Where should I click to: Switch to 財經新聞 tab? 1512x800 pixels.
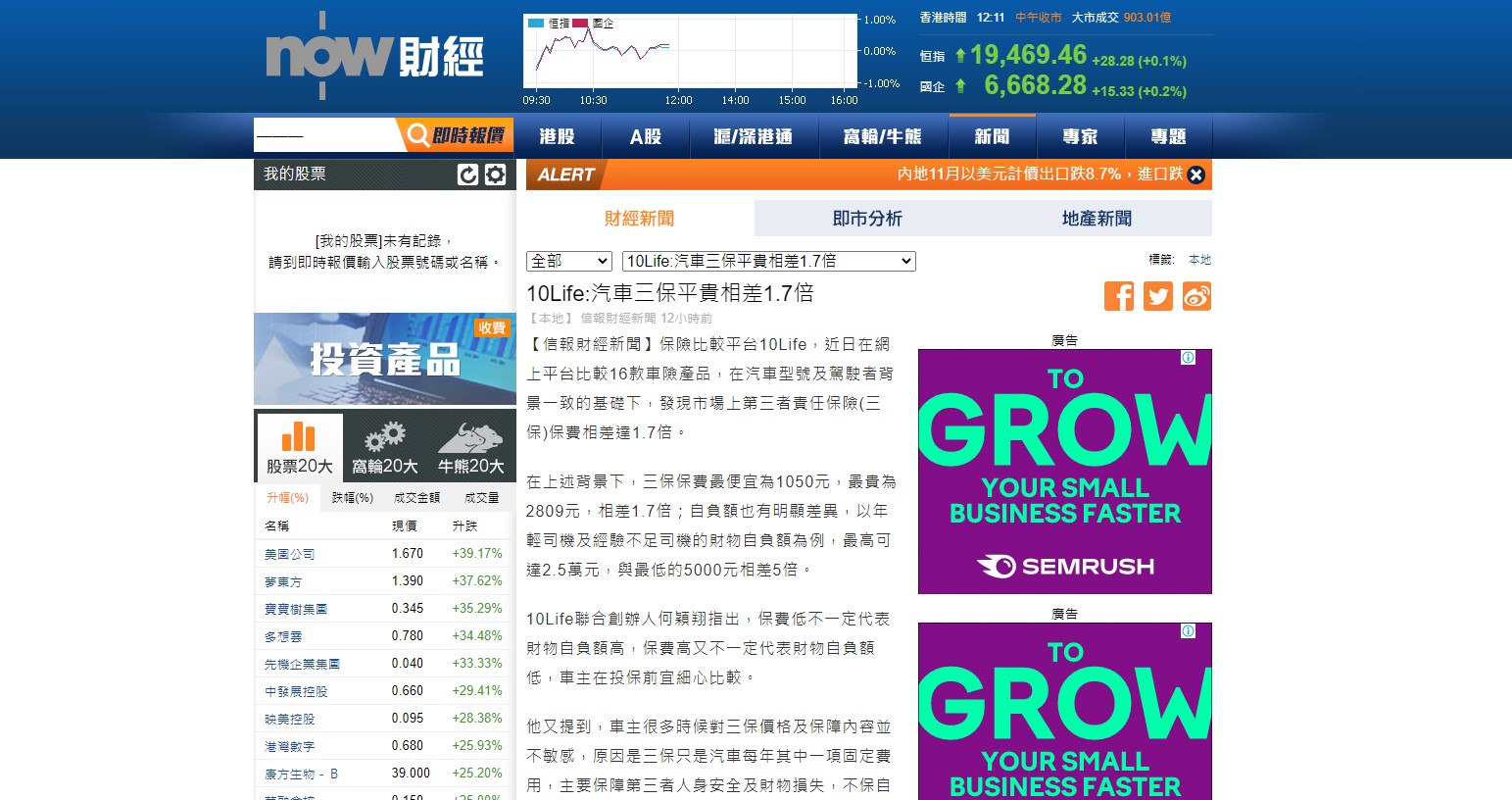(640, 219)
